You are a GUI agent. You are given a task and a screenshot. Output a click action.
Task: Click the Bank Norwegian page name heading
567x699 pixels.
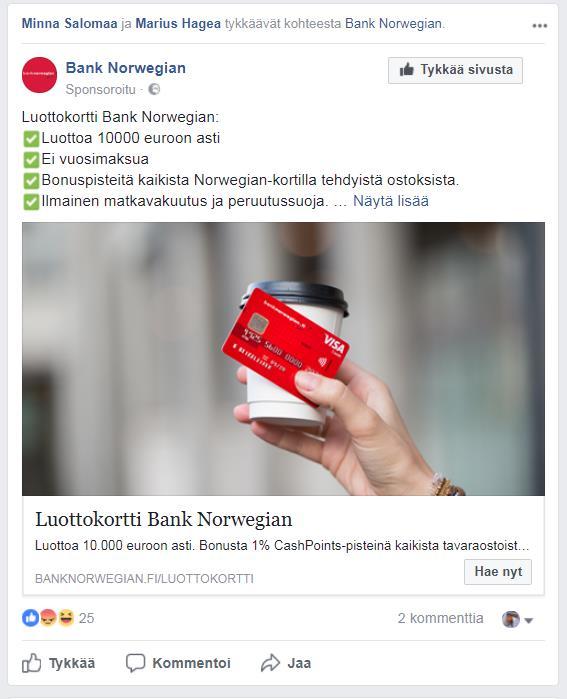point(126,68)
